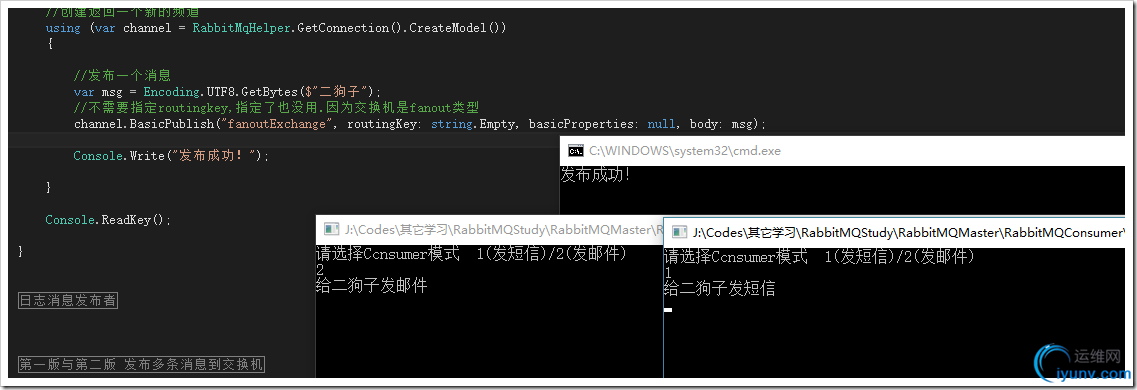Click the 请选择Consumer模式 prompt in the left console

(471, 254)
